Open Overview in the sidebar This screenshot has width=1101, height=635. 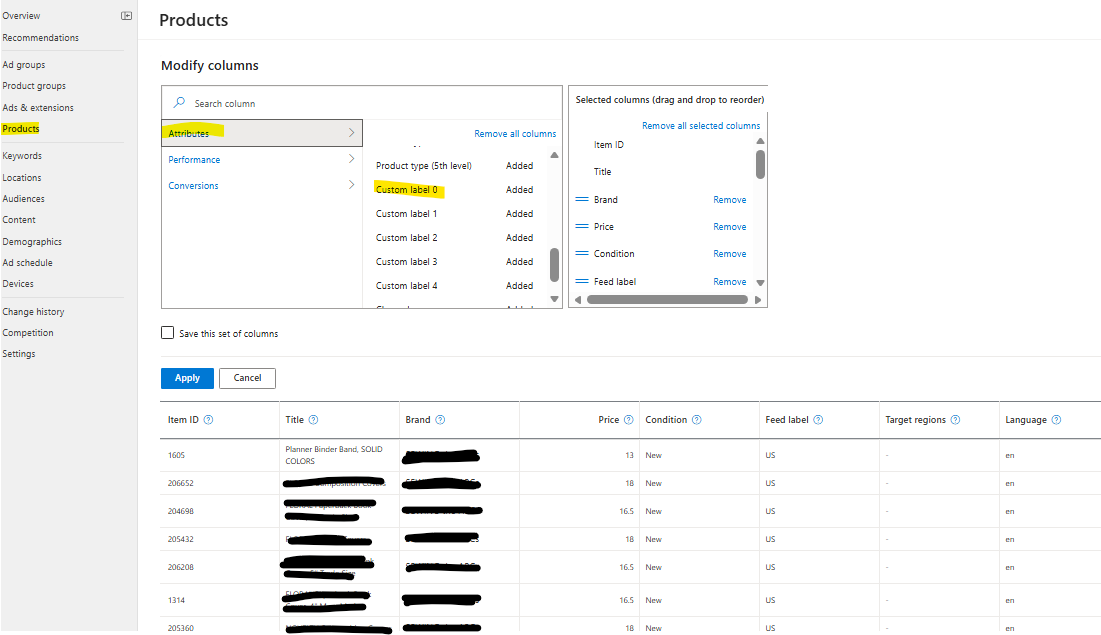point(21,15)
